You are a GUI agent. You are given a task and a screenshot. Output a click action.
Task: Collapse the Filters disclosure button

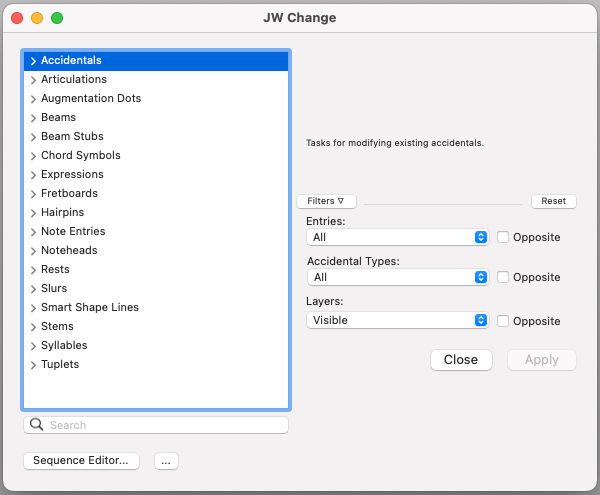pyautogui.click(x=326, y=201)
